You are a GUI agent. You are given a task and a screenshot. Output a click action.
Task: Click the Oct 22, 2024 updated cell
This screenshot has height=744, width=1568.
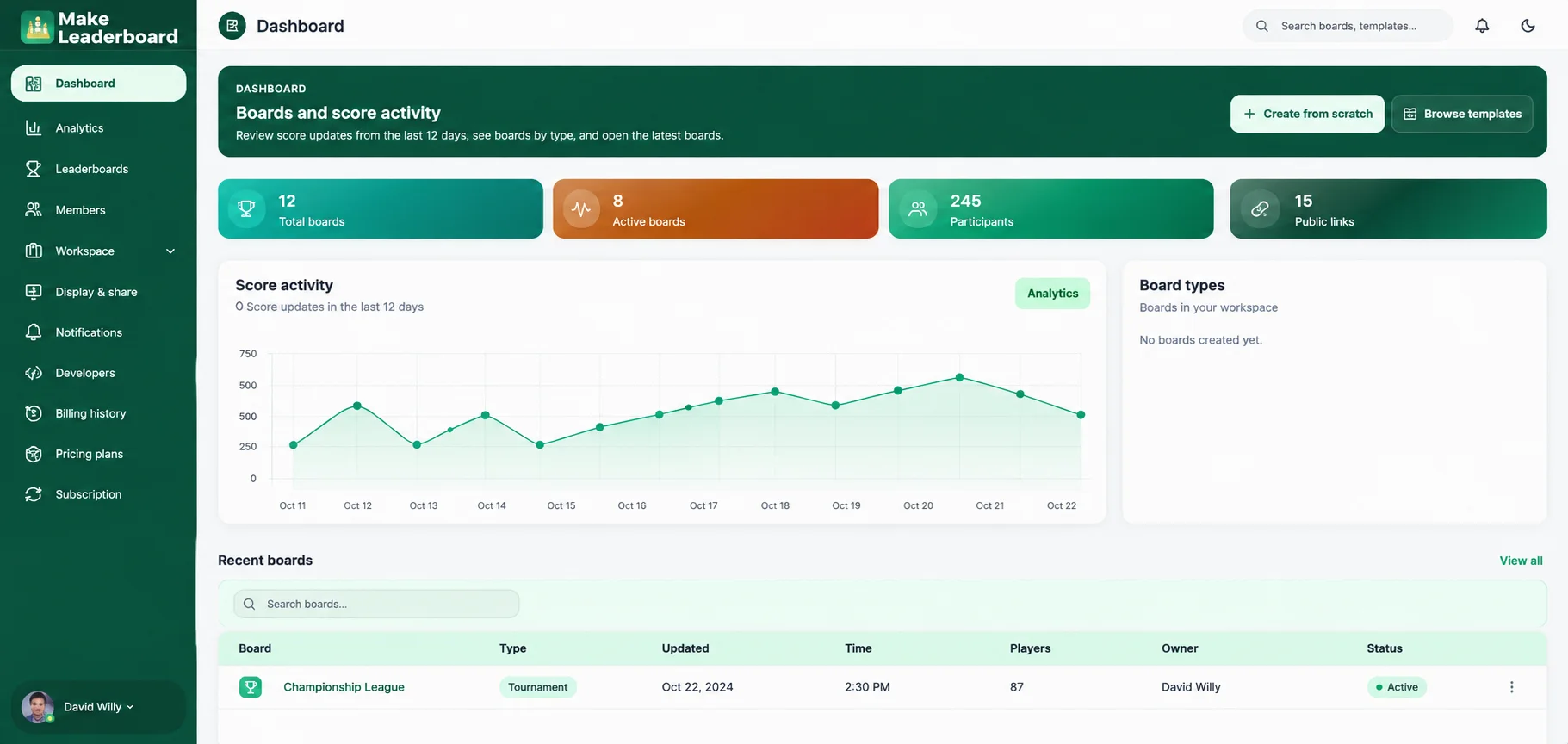pyautogui.click(x=697, y=687)
